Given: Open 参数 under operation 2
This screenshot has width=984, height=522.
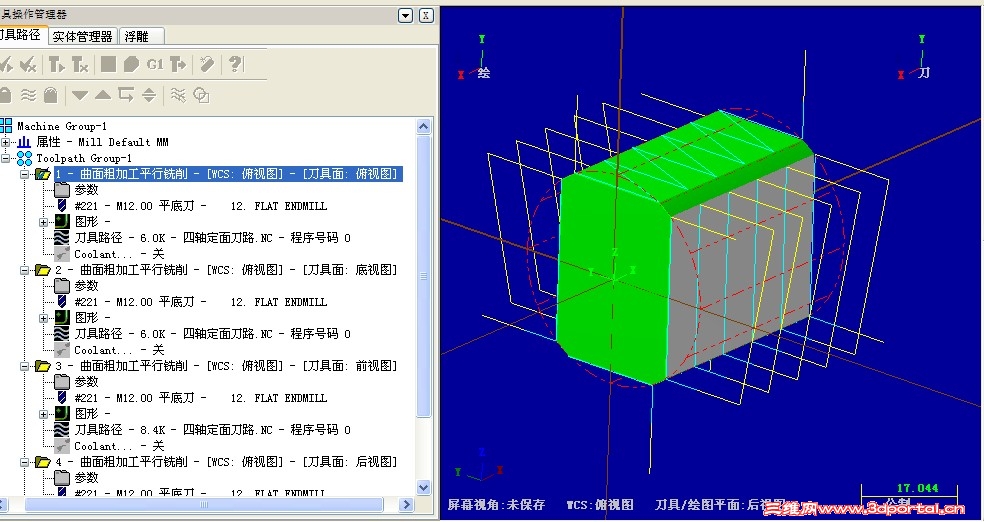Looking at the screenshot, I should tap(87, 286).
